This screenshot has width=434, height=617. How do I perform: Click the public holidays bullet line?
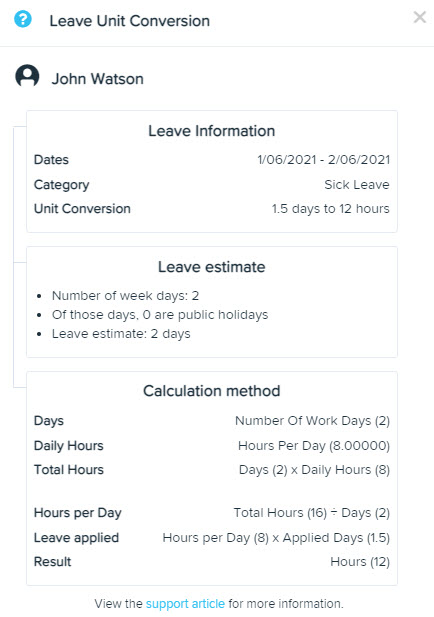[x=160, y=315]
